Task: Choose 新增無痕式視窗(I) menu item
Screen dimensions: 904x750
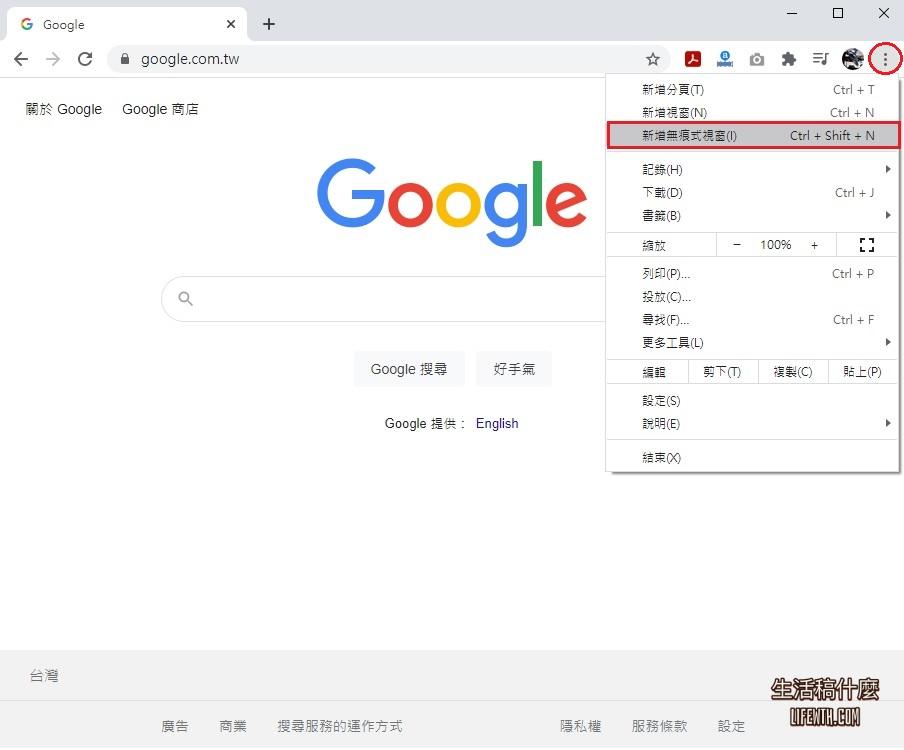Action: [752, 135]
